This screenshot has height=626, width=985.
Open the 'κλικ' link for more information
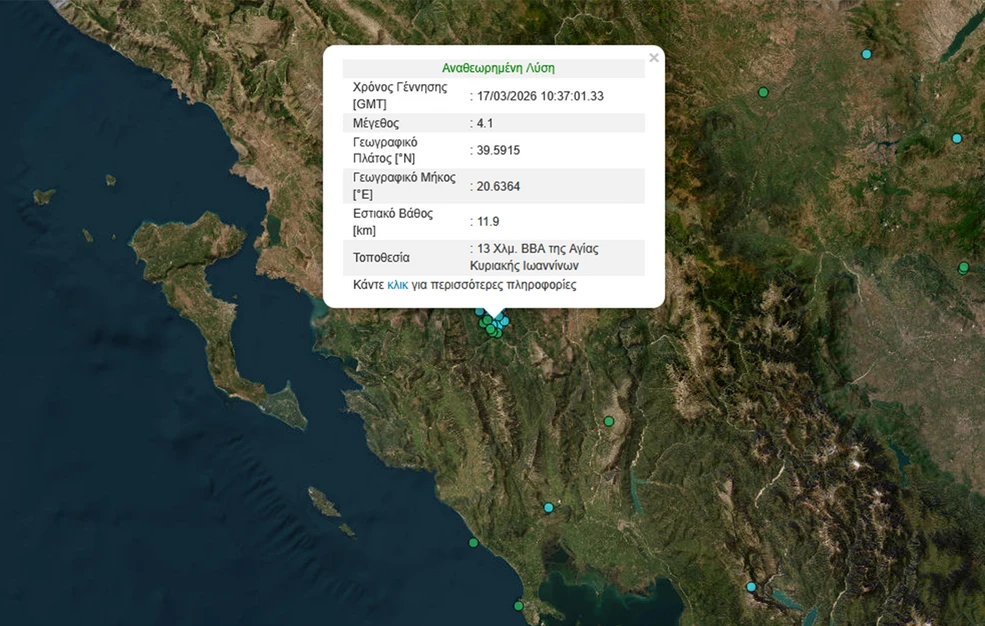tap(397, 285)
